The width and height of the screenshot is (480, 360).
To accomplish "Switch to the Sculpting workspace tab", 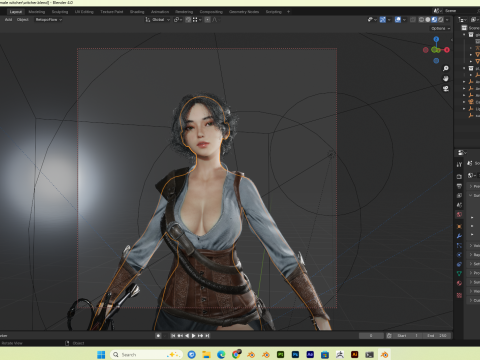I will click(60, 12).
